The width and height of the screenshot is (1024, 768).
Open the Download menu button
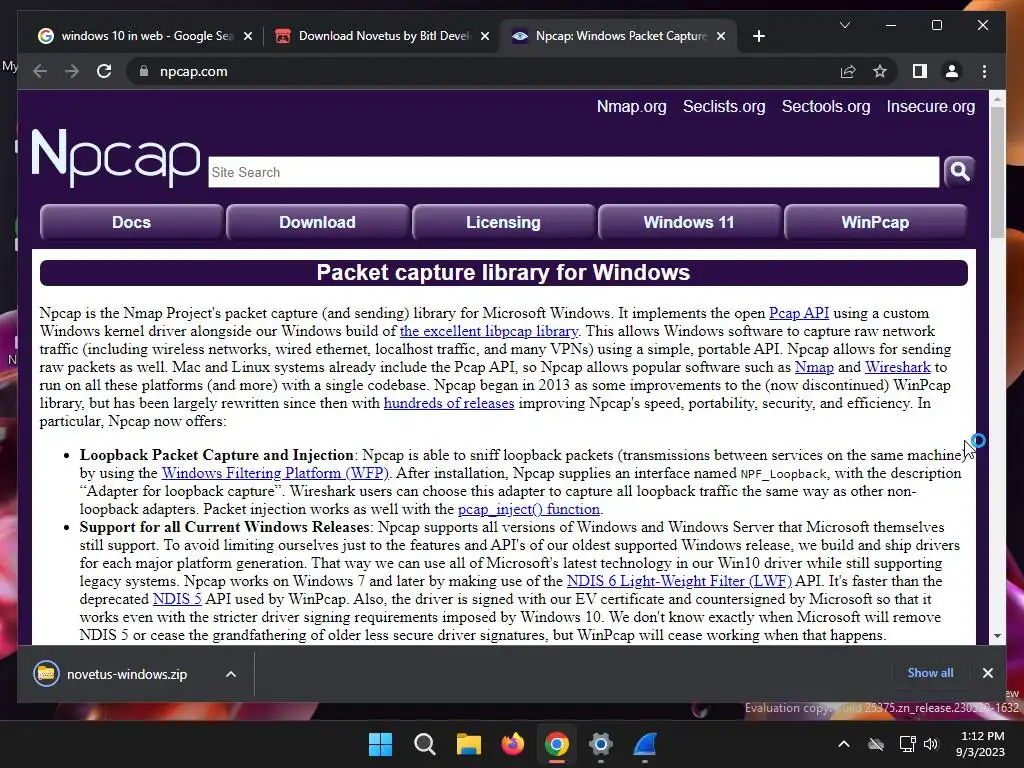(x=317, y=223)
